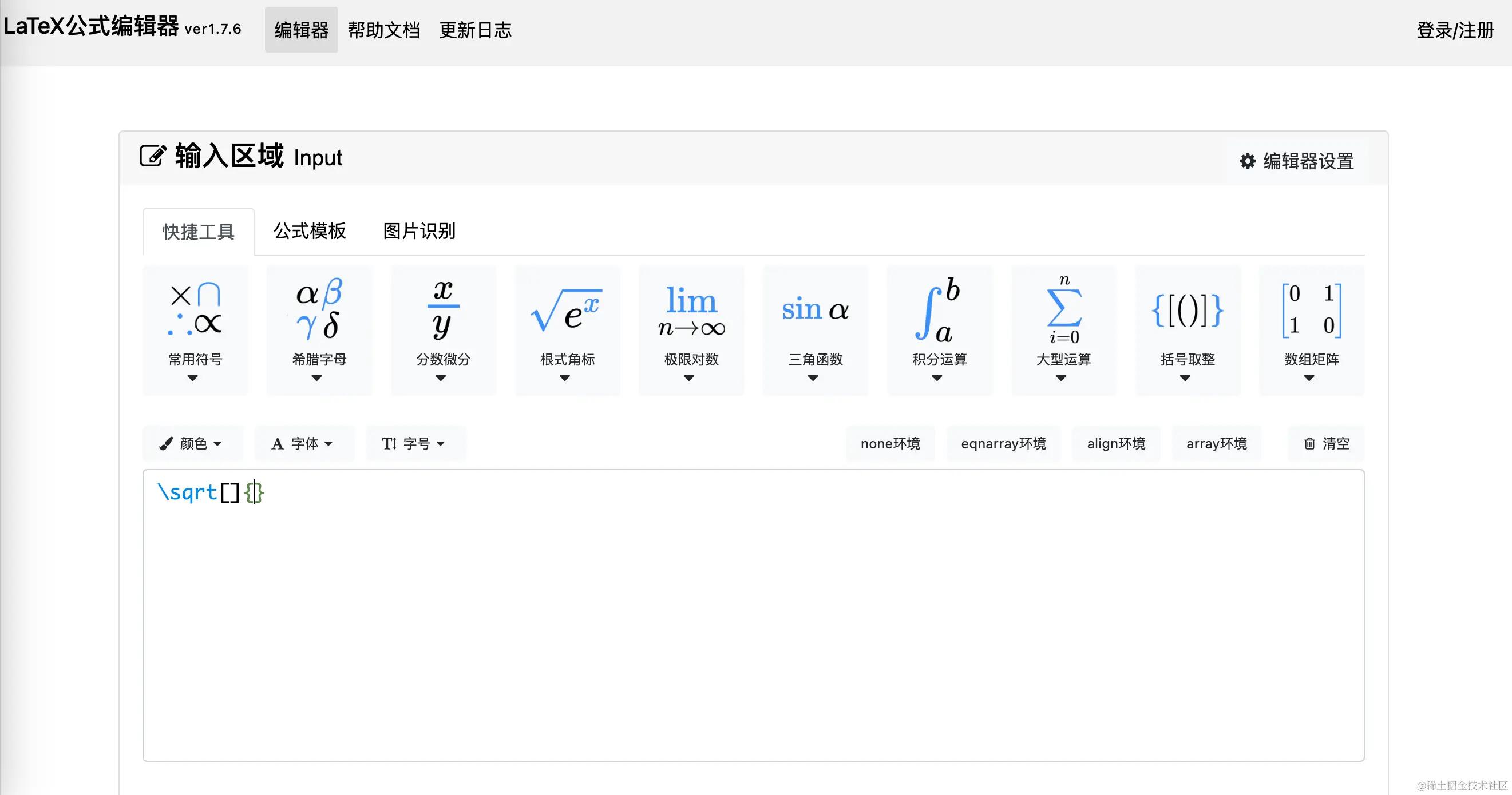1512x795 pixels.
Task: Expand the arrow under 三角函数
Action: coord(813,379)
